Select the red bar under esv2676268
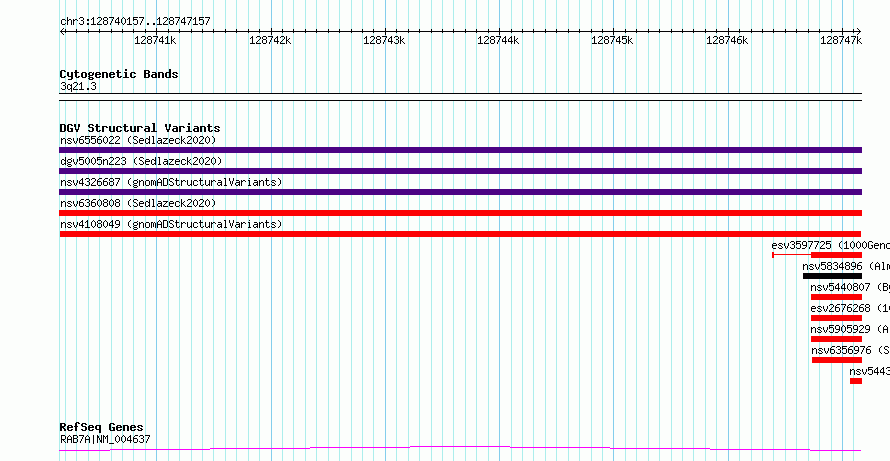 pyautogui.click(x=836, y=318)
